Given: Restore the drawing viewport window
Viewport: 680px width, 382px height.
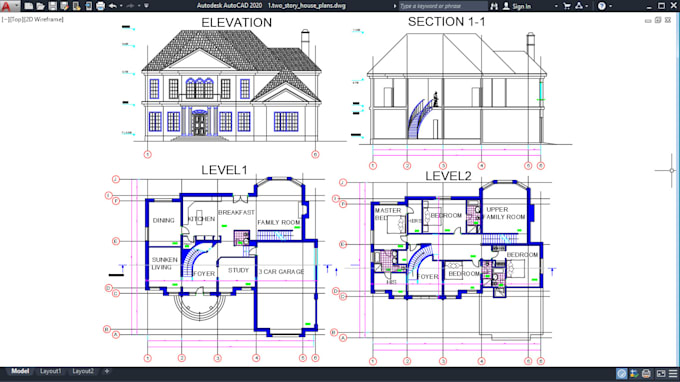Looking at the screenshot, I should tap(658, 20).
